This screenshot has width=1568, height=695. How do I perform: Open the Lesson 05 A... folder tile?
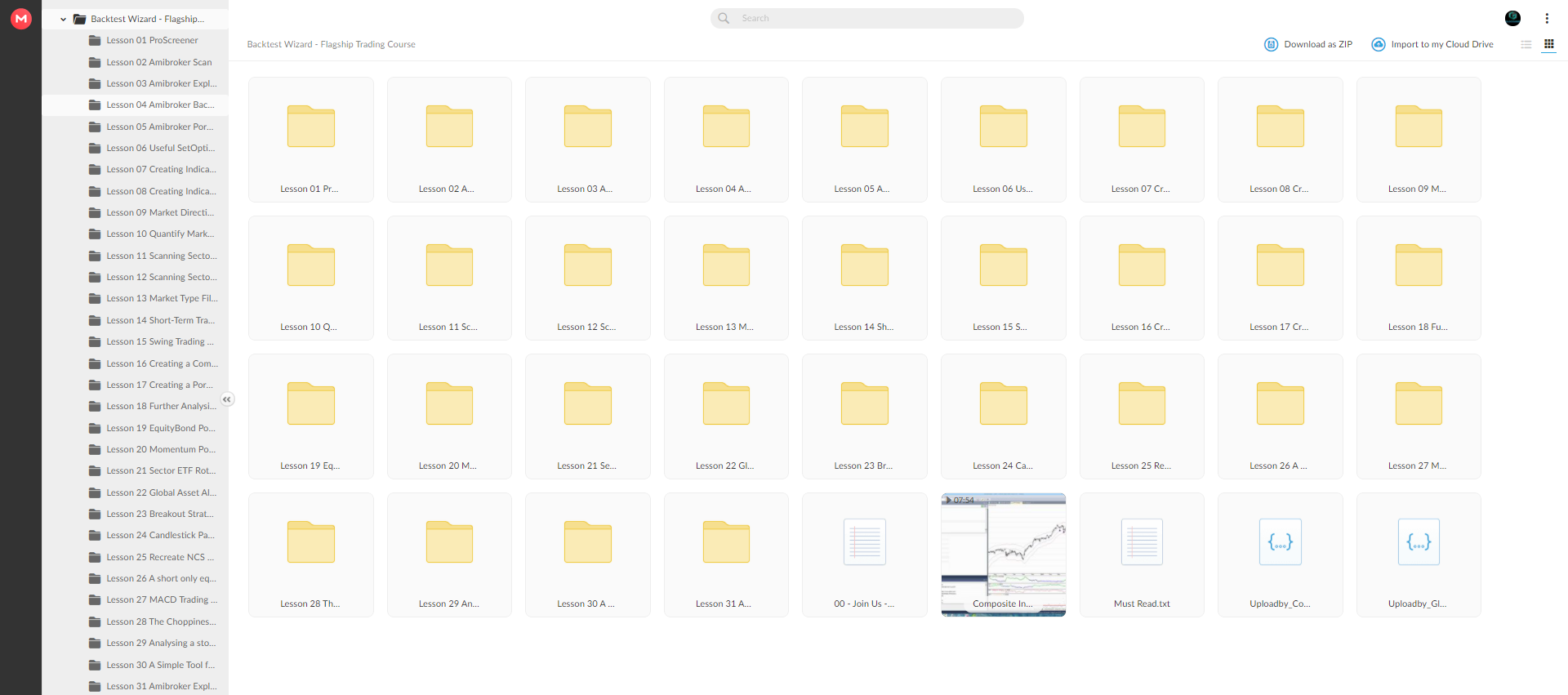[x=865, y=140]
